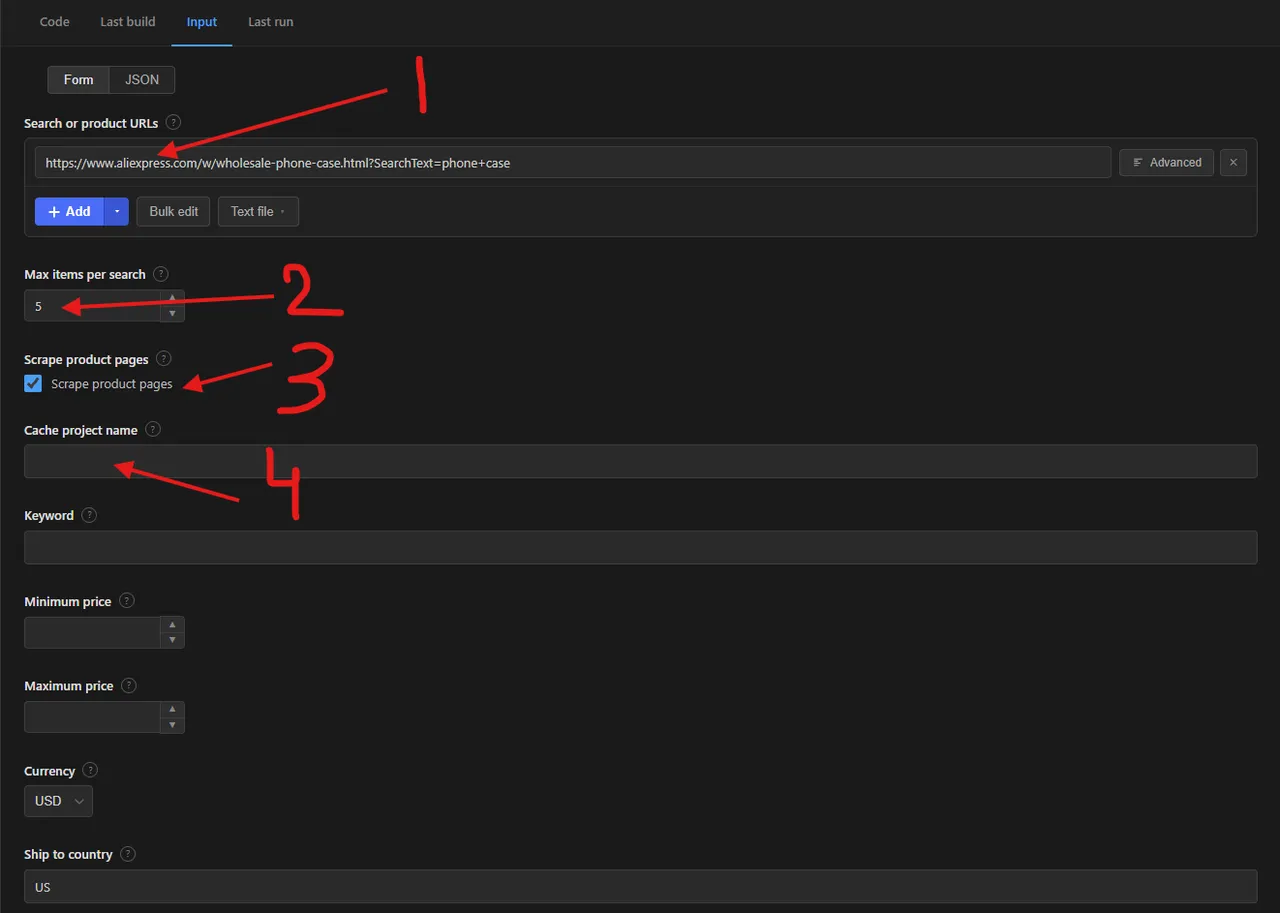This screenshot has width=1280, height=913.
Task: Show help tooltip for Currency
Action: (90, 771)
